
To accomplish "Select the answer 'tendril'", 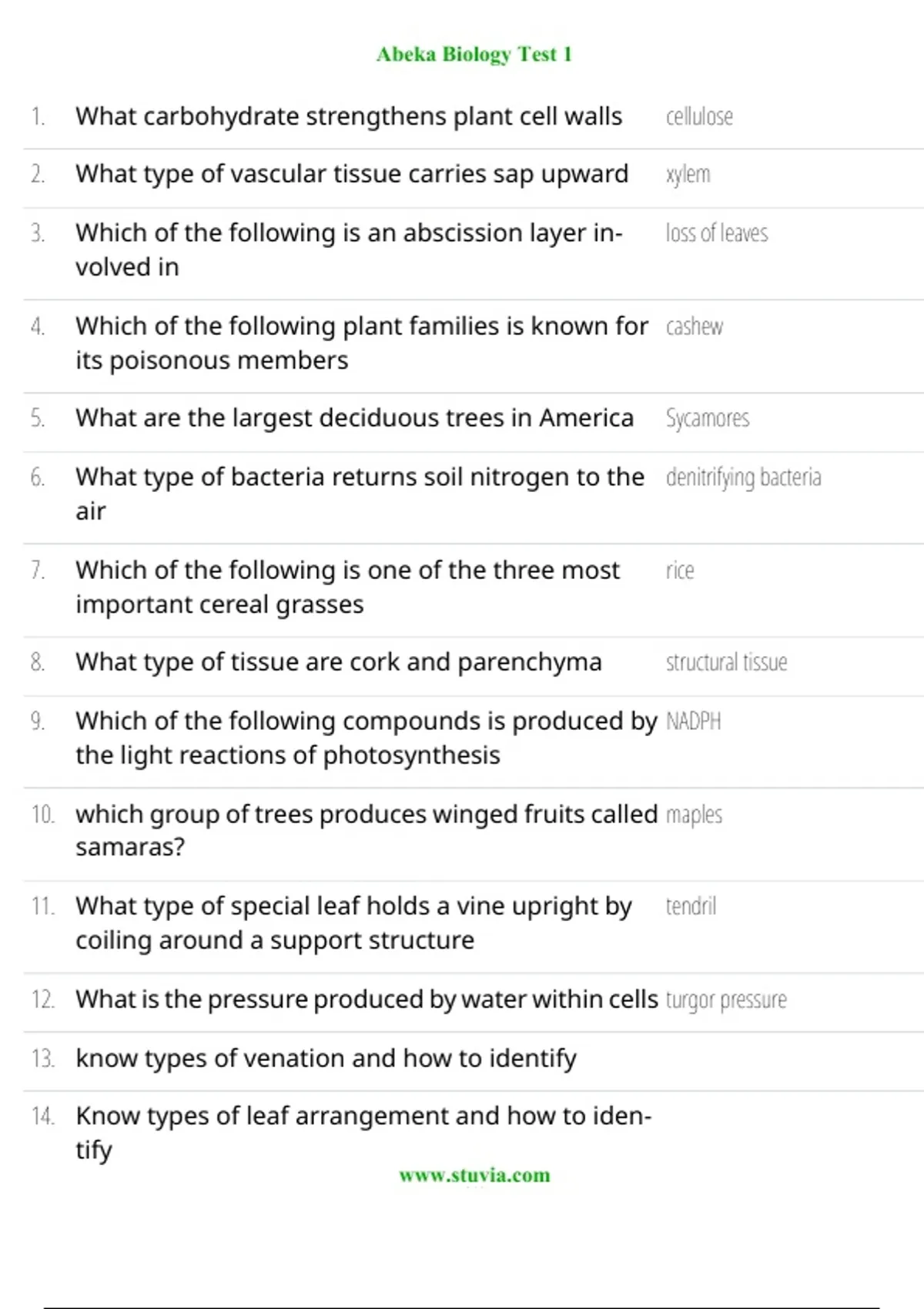I will click(691, 906).
